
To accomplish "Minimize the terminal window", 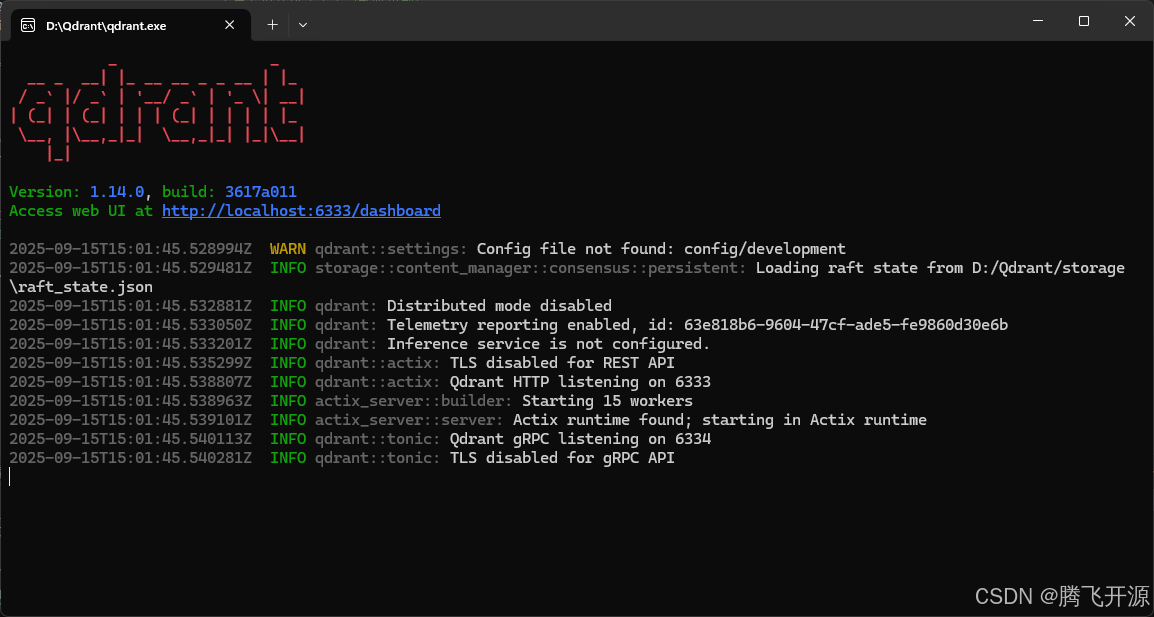I will click(x=1038, y=21).
